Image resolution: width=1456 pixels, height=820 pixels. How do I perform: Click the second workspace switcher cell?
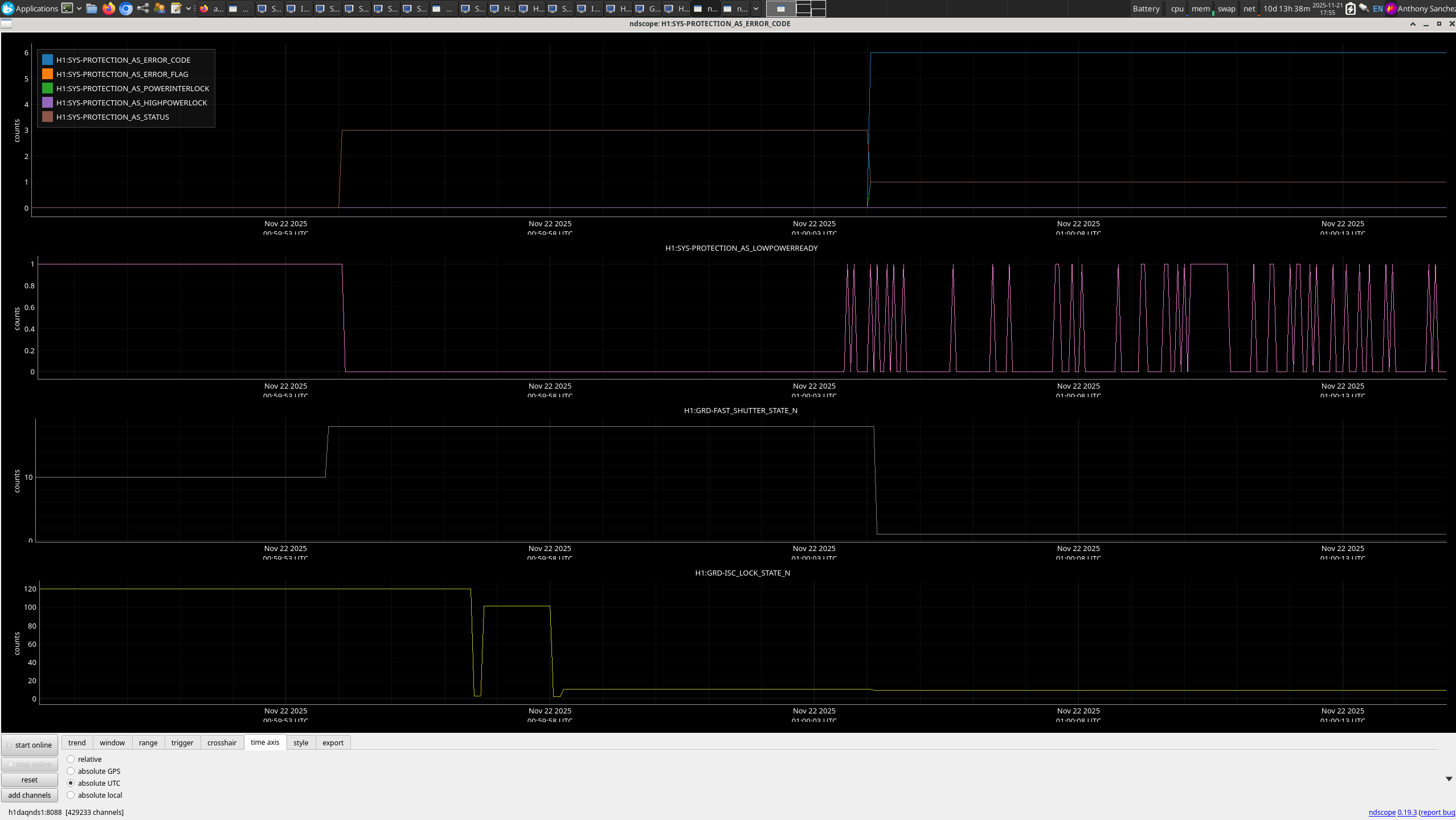coord(803,9)
